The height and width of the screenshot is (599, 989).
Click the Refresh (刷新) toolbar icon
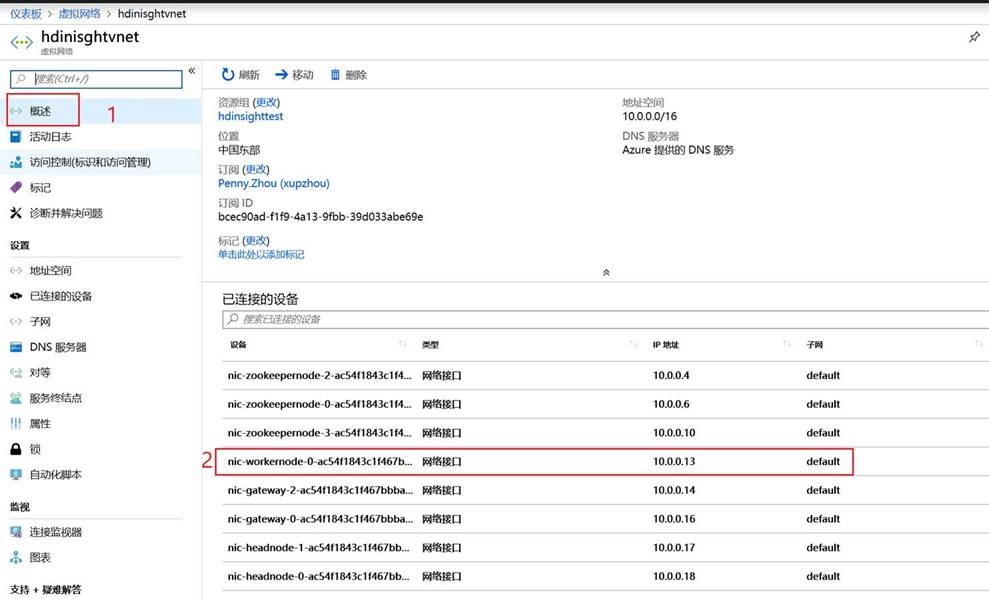(229, 75)
